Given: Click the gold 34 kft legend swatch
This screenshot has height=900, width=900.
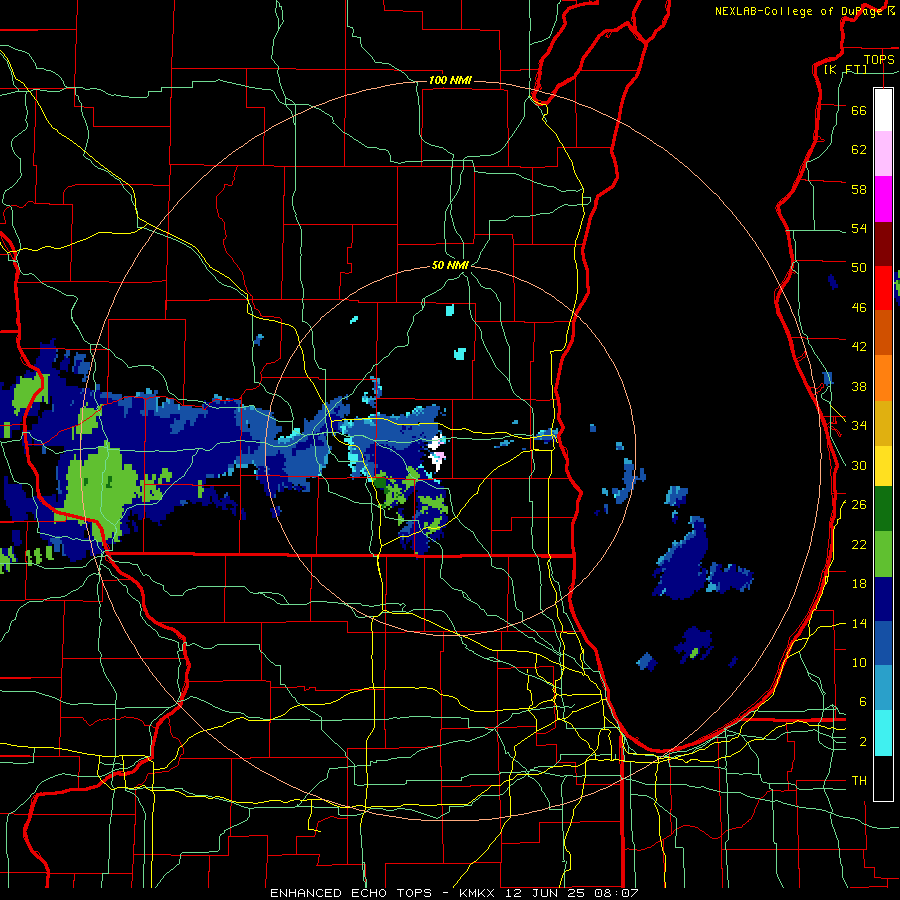Looking at the screenshot, I should 883,423.
